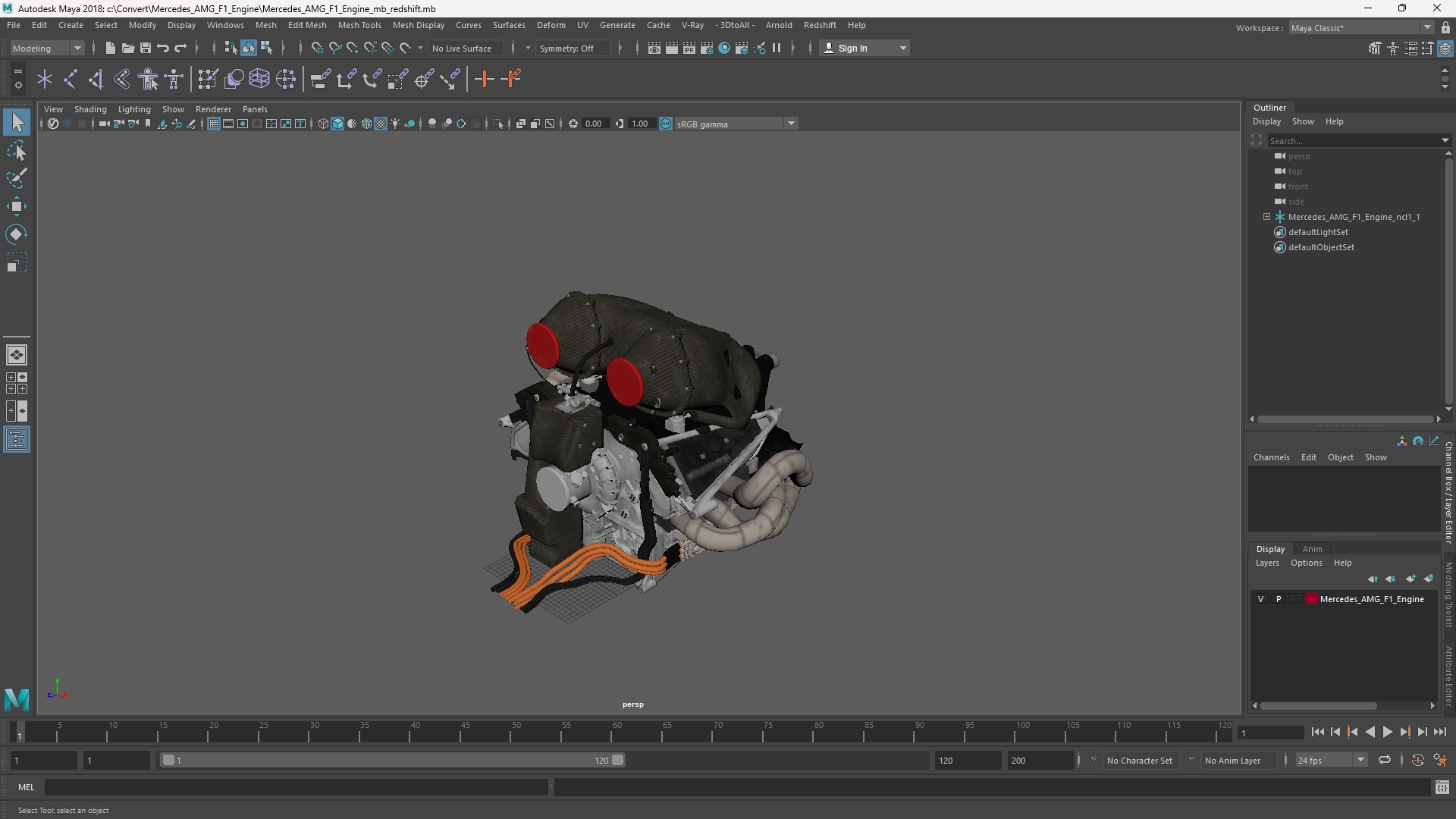The image size is (1456, 819).
Task: Toggle viewport grid display icon
Action: tap(214, 124)
